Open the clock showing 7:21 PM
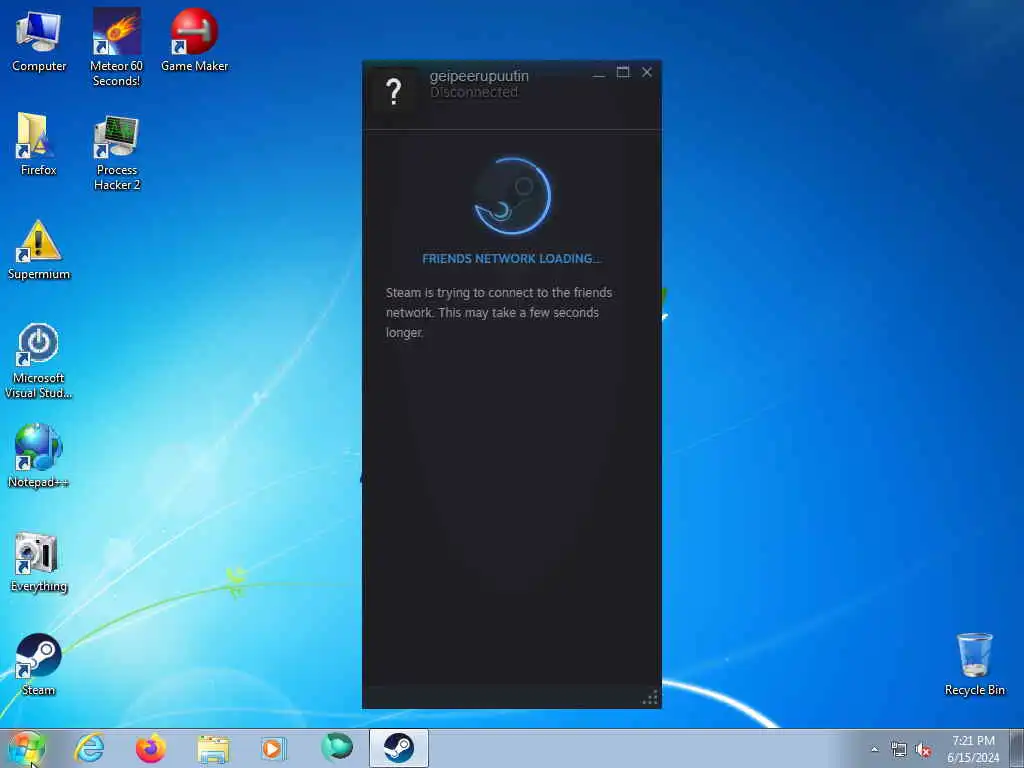1024x768 pixels. pos(973,749)
